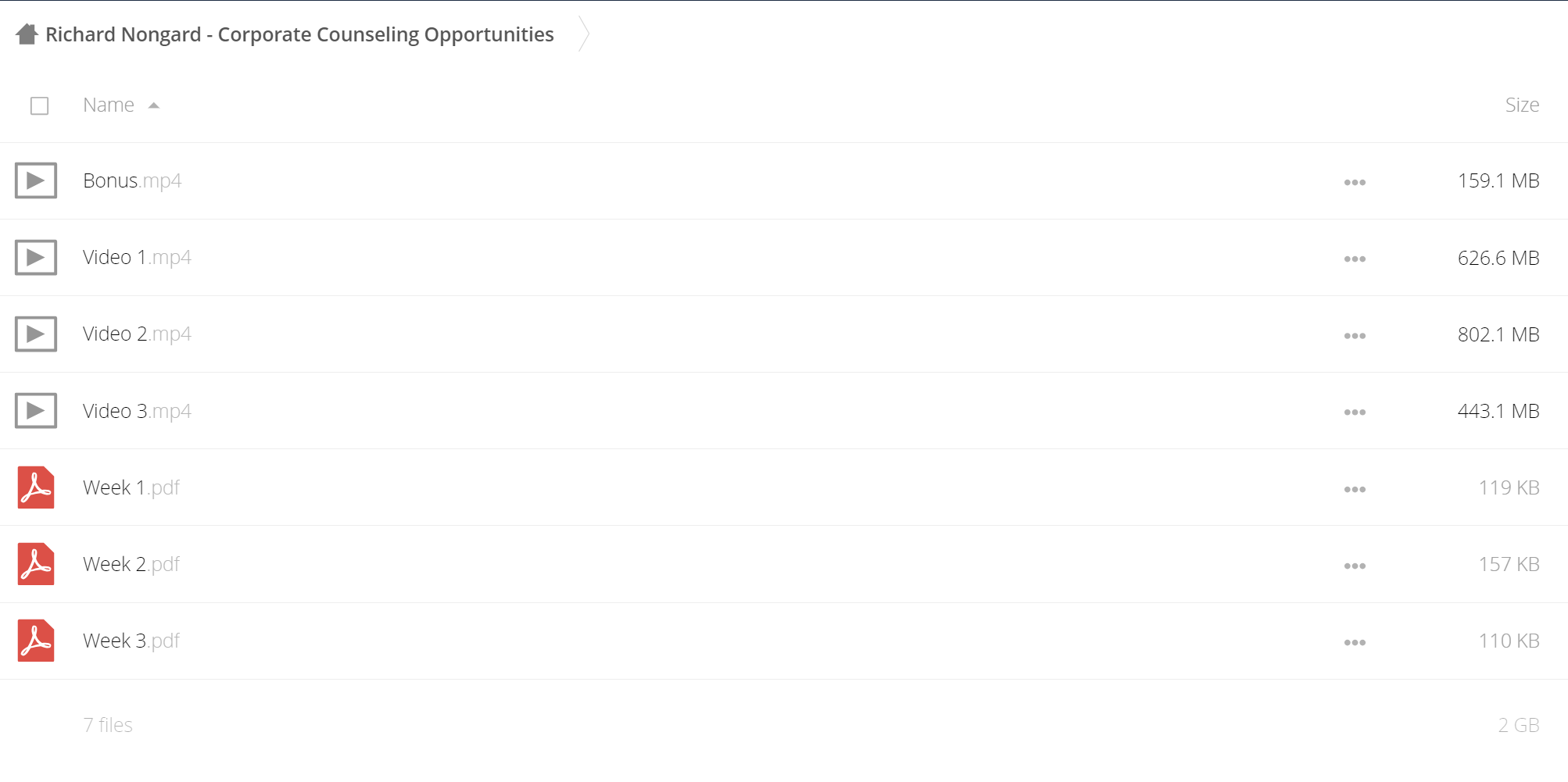
Task: Open the Week 2.pdf file name link
Action: click(x=131, y=564)
